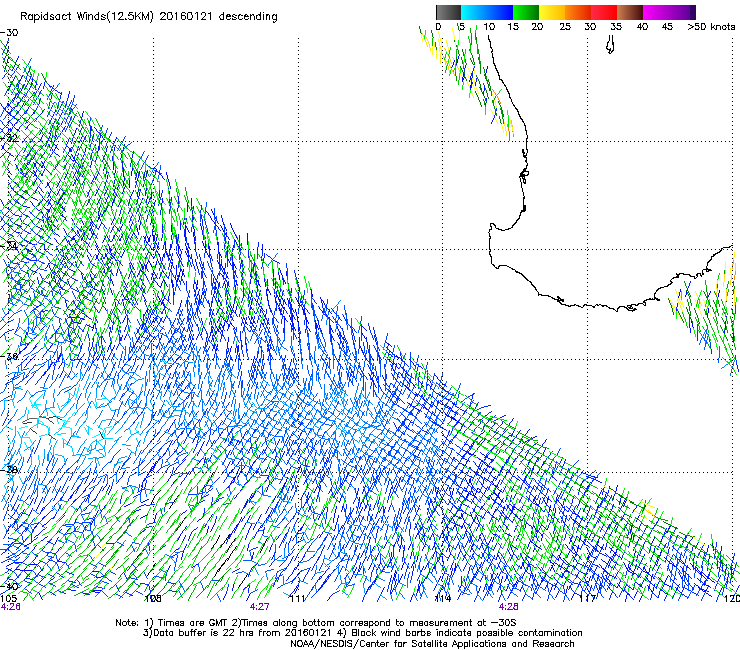
Task: Click the '>50 knots' legend label
Action: pos(711,27)
